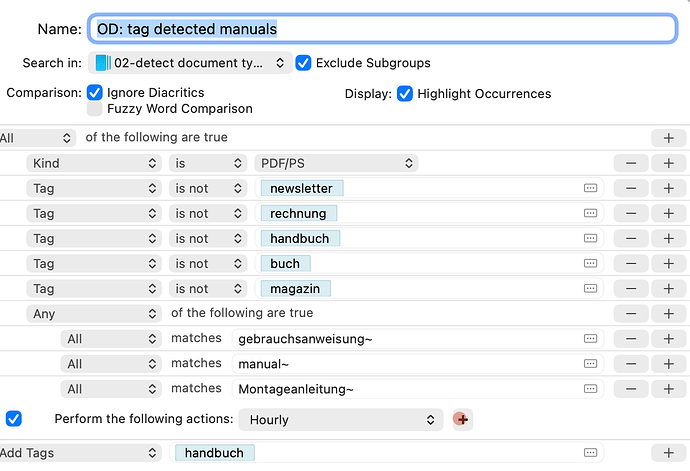The image size is (690, 471).
Task: Open the 'is' operator dropdown in Kind row
Action: coord(207,163)
